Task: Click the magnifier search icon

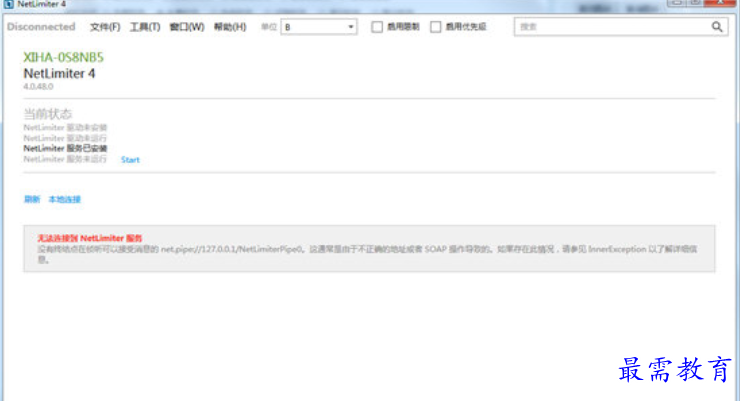Action: point(717,27)
